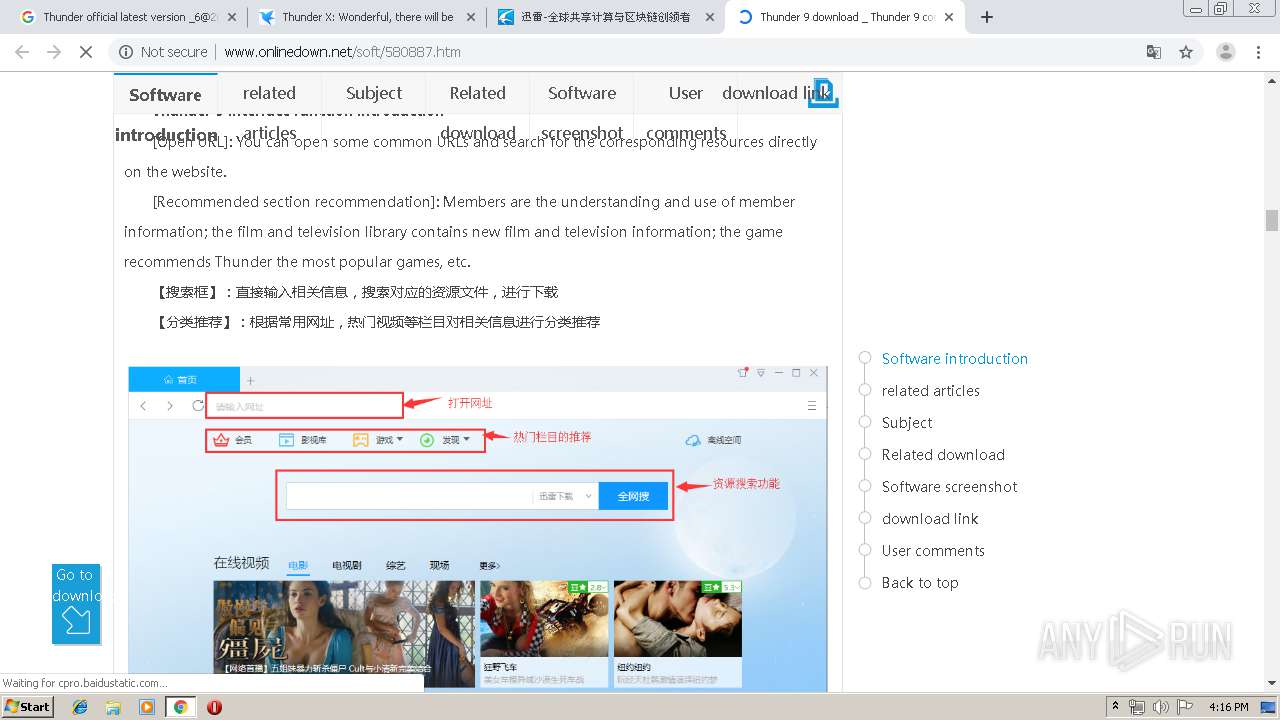Click the network tray icon
1280x720 pixels.
tap(1137, 707)
